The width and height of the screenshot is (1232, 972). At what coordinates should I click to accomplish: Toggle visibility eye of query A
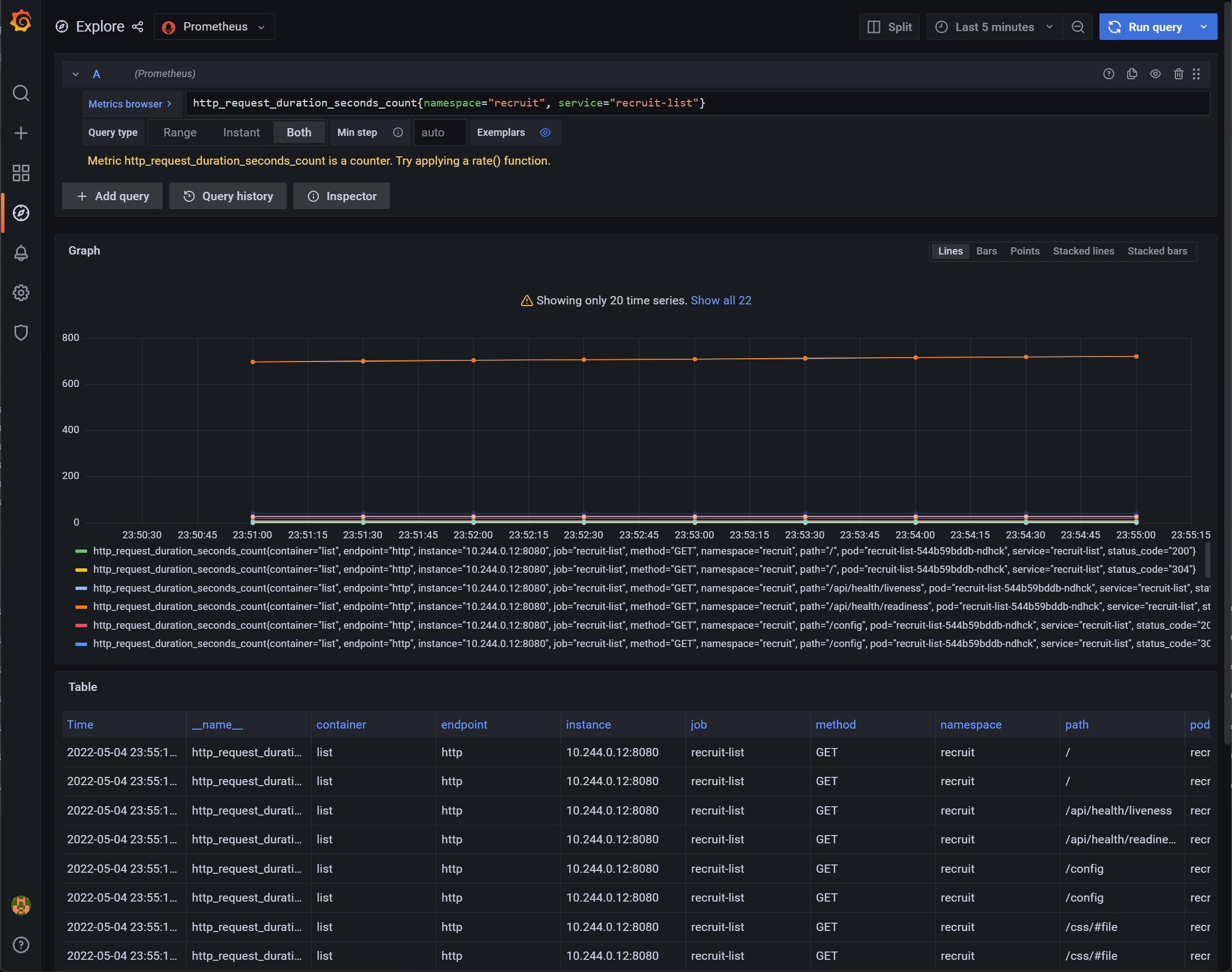pos(1155,74)
